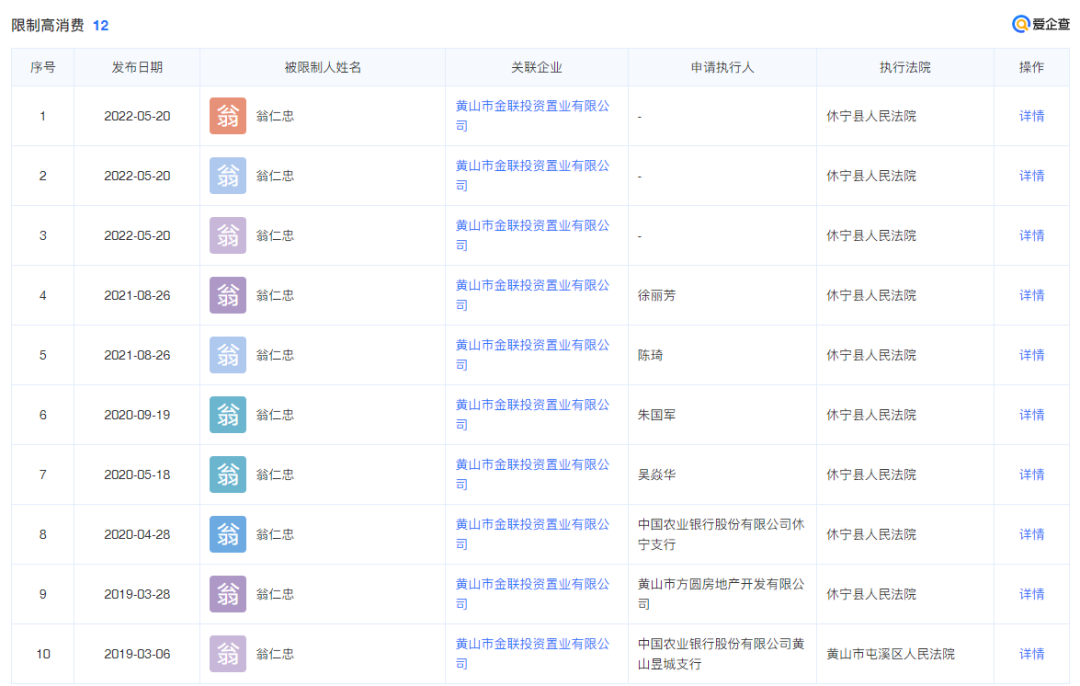Select 中国农业银行股份有限公司黄山昱城支行 cell
The height and width of the screenshot is (686, 1080).
click(721, 654)
